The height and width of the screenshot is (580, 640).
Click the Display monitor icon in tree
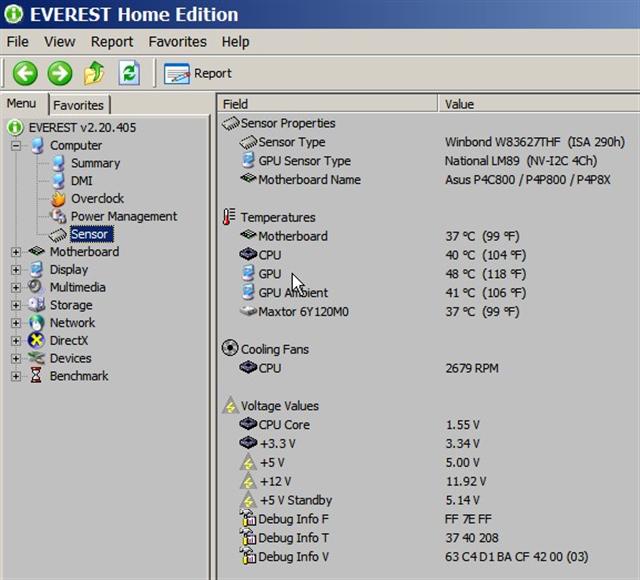[37, 269]
